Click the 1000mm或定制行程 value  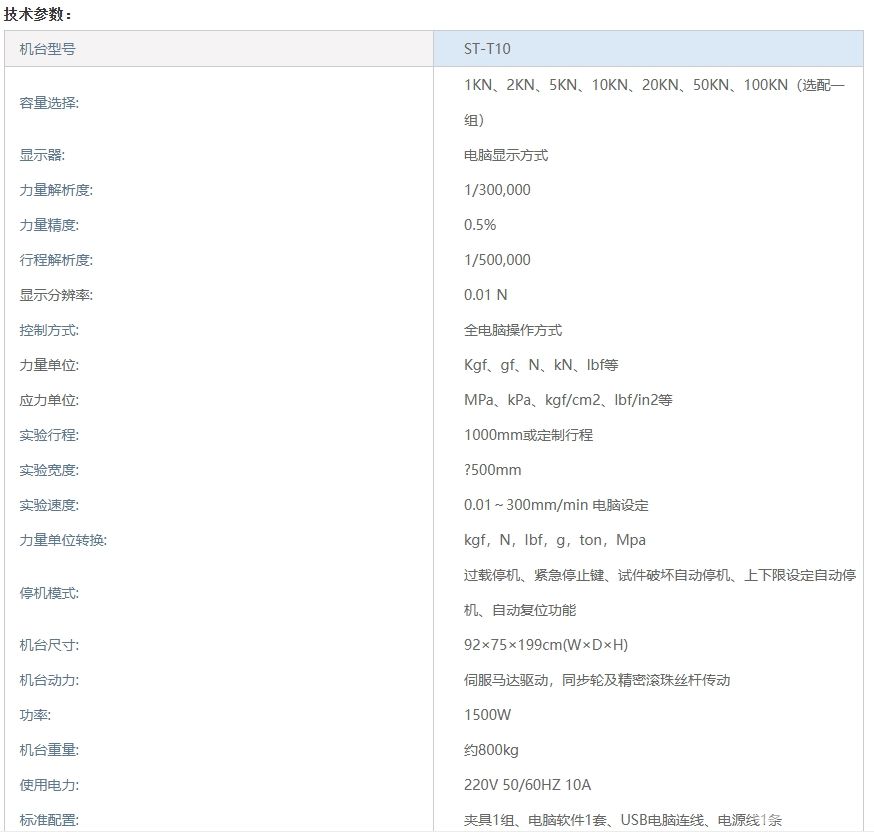[528, 435]
